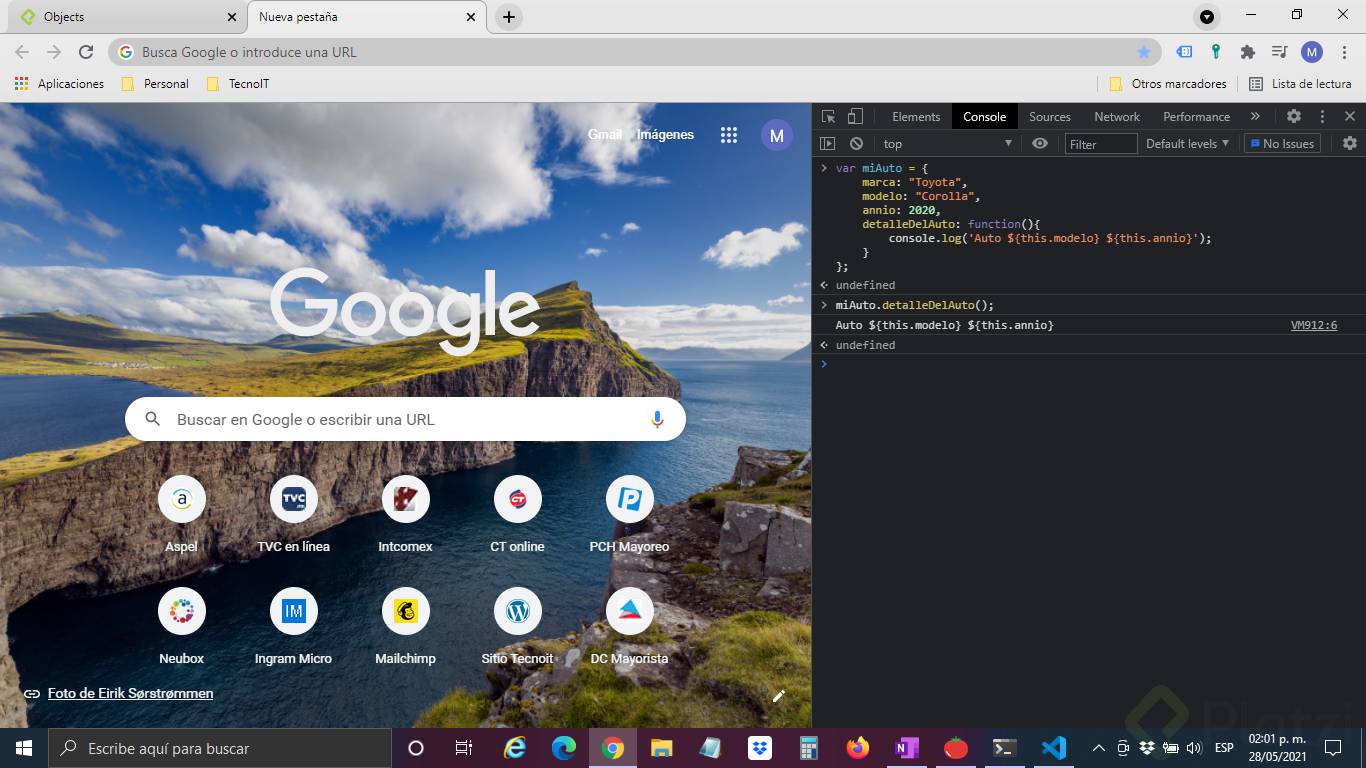Click the address bar URL field
1366x768 pixels.
click(635, 52)
